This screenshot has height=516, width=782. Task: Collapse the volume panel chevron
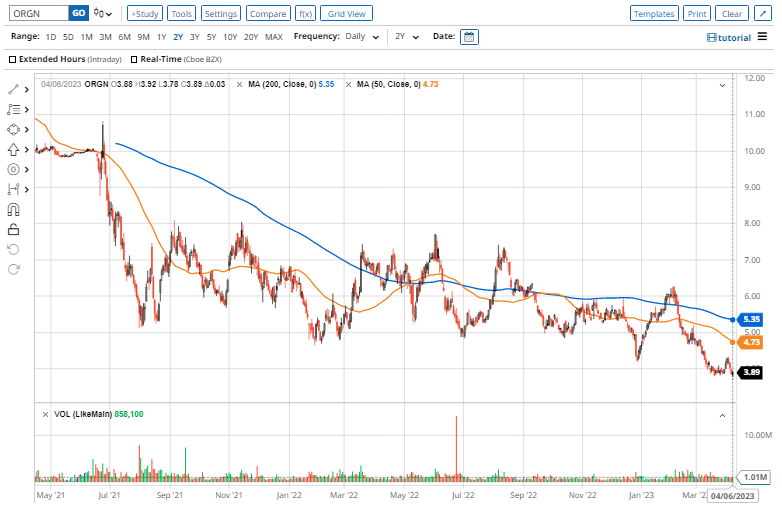[722, 415]
